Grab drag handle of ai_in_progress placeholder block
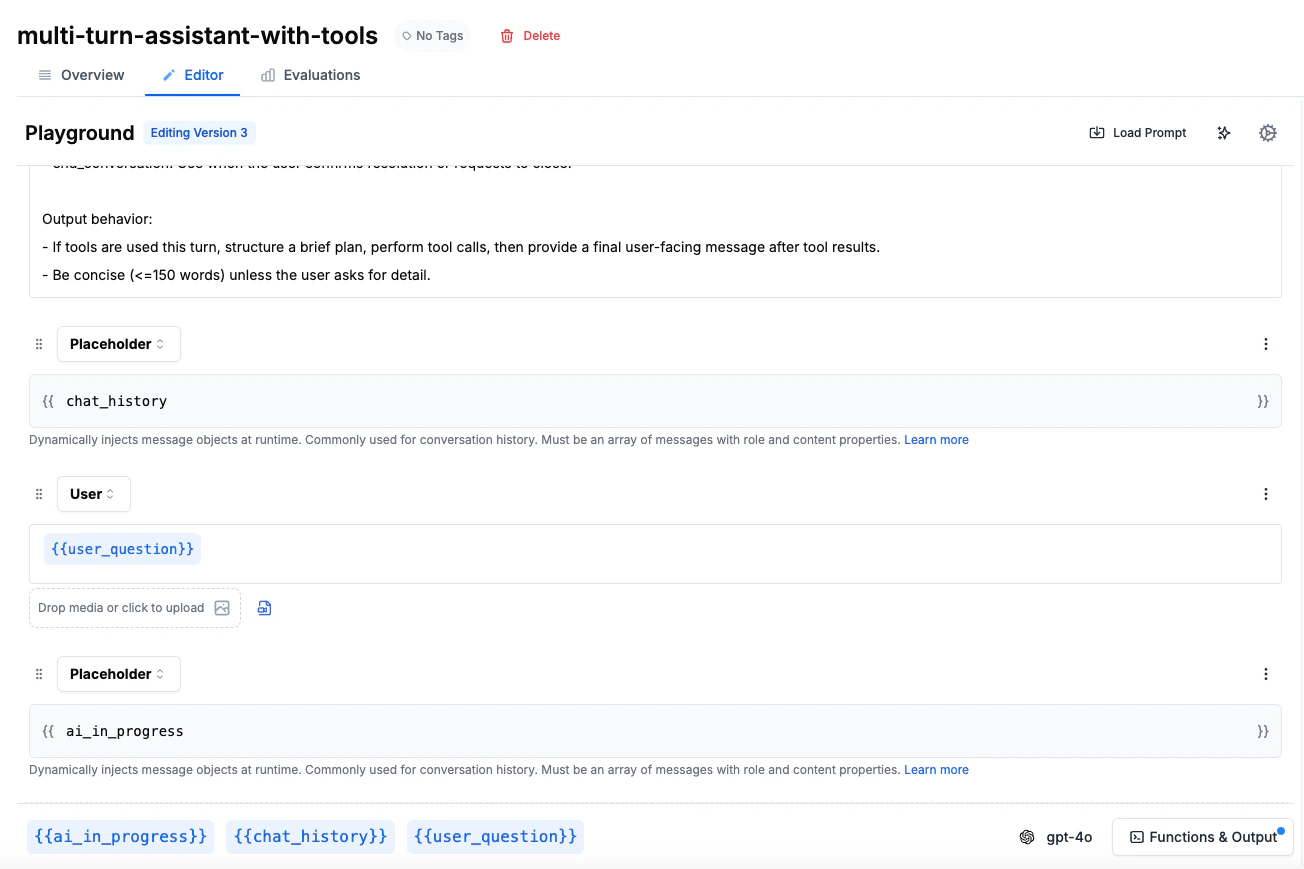The image size is (1304, 869). tap(39, 674)
